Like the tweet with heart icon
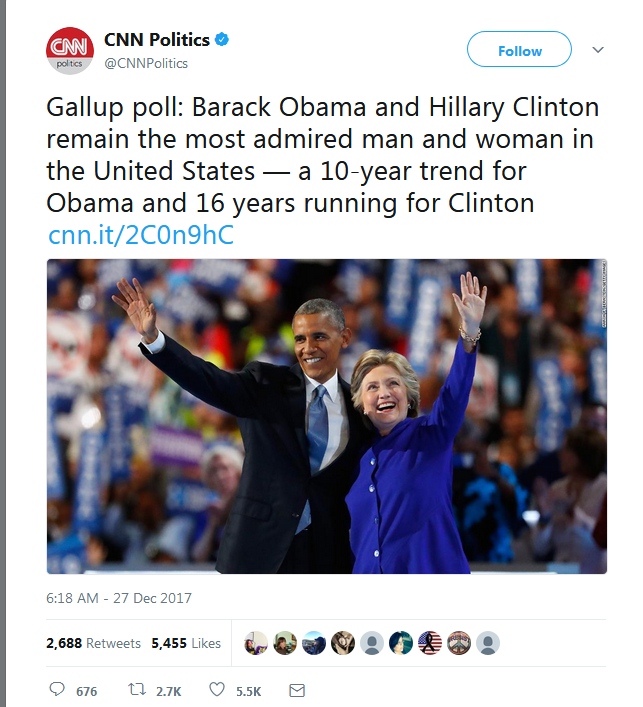The height and width of the screenshot is (707, 643). click(216, 690)
